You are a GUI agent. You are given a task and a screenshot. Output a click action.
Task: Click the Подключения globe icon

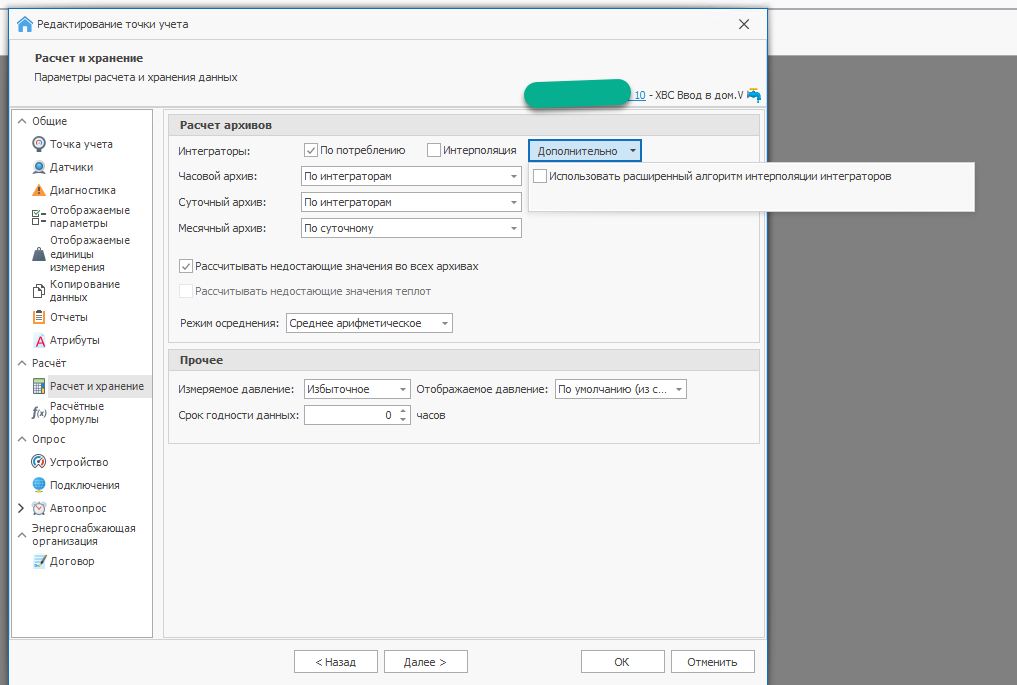tap(39, 485)
